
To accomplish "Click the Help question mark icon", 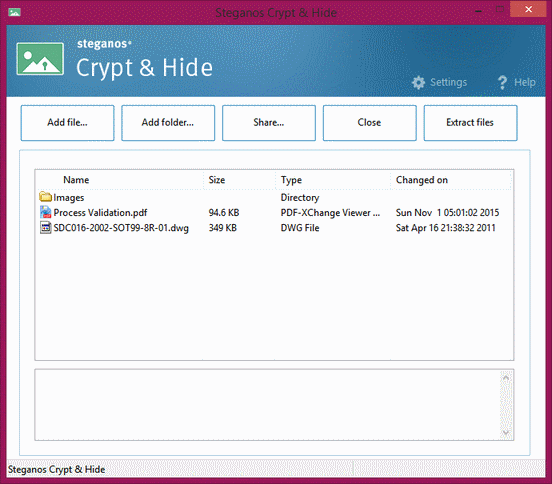I will [x=502, y=82].
